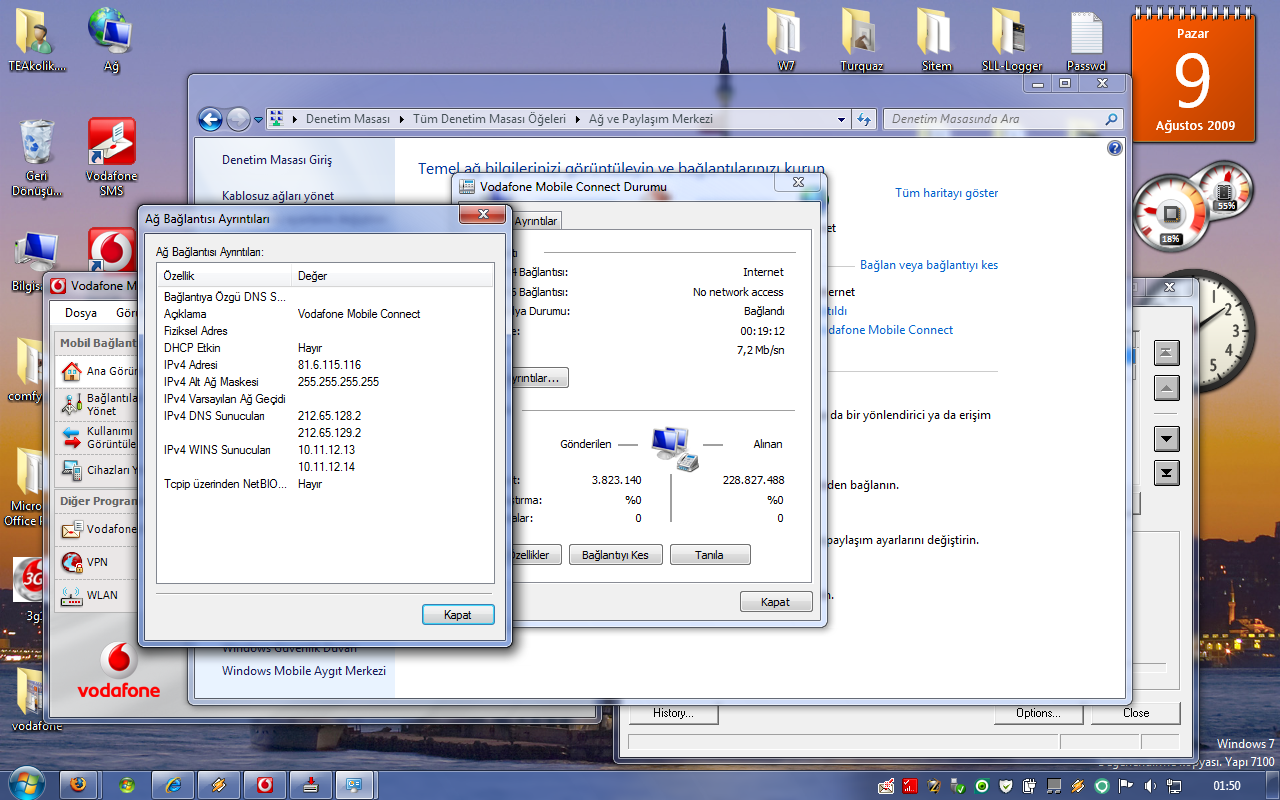
Task: Click the CPU meter gadget showing 18%
Action: (1171, 213)
